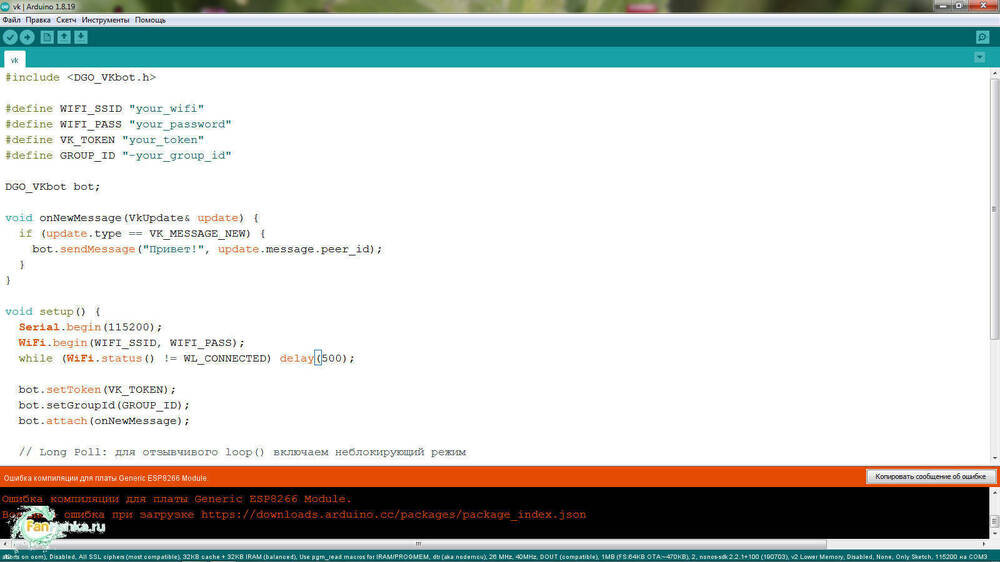
Task: Click the console horizontal scroll-right arrow
Action: pyautogui.click(x=984, y=544)
